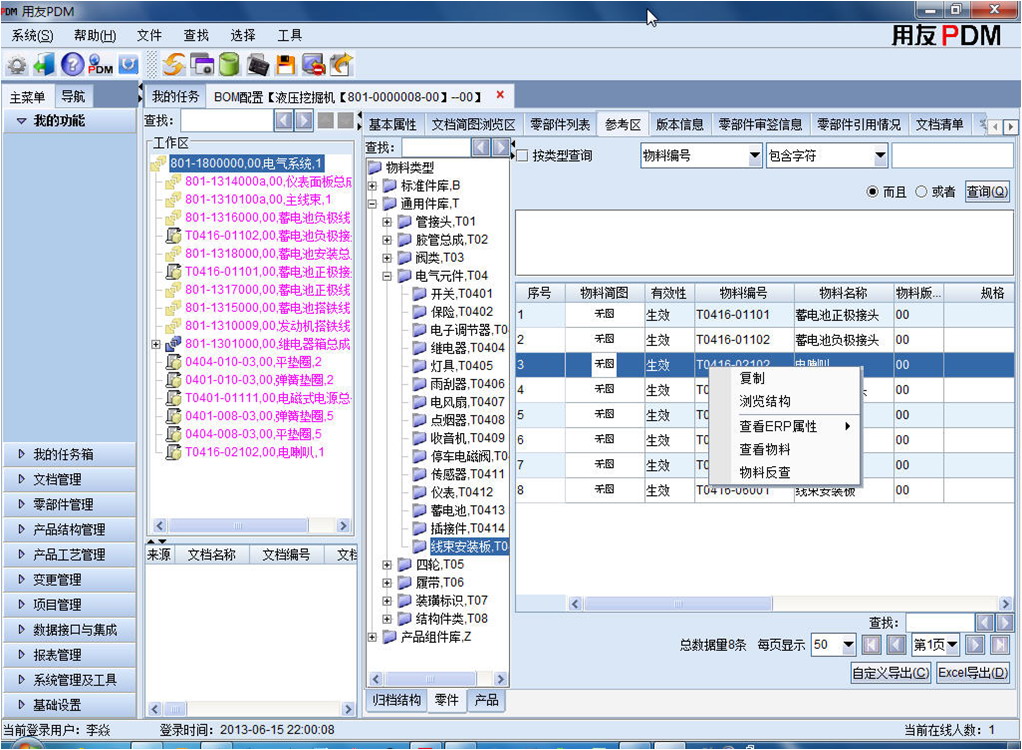Collapse the 电气元件,T04 tree node

[x=387, y=276]
